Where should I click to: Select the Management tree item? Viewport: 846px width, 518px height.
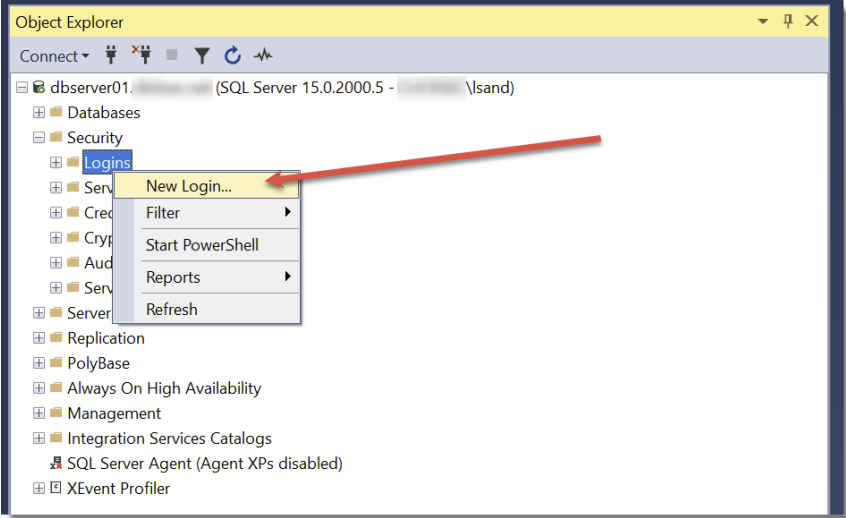click(x=114, y=413)
